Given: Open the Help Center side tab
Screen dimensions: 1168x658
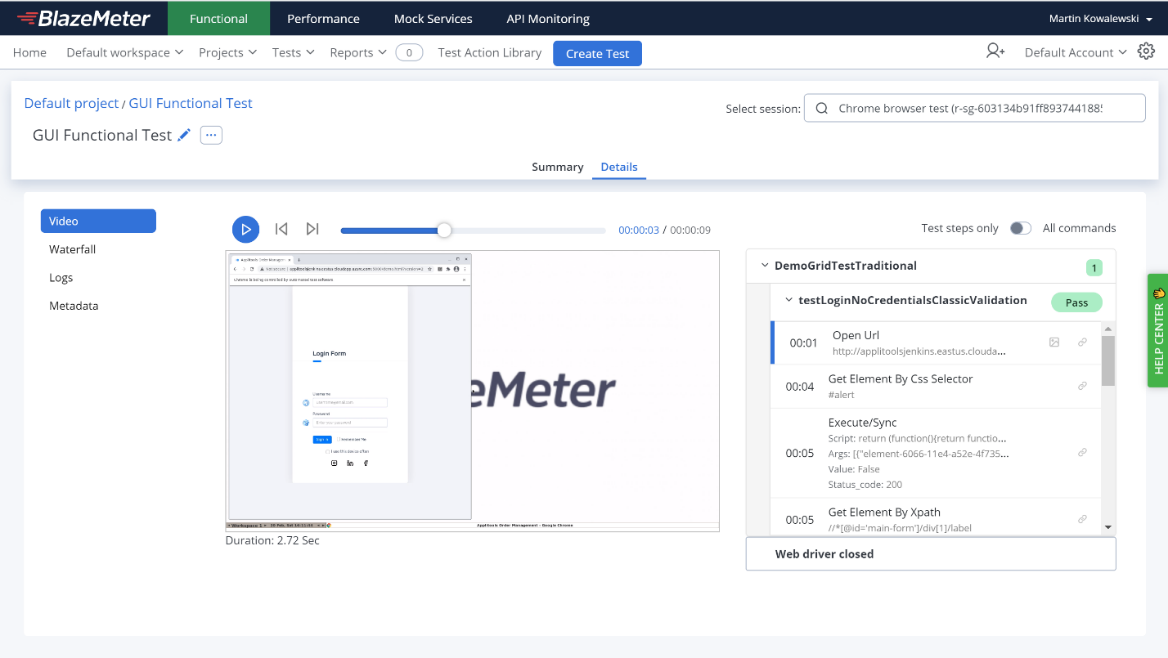Looking at the screenshot, I should 1158,330.
